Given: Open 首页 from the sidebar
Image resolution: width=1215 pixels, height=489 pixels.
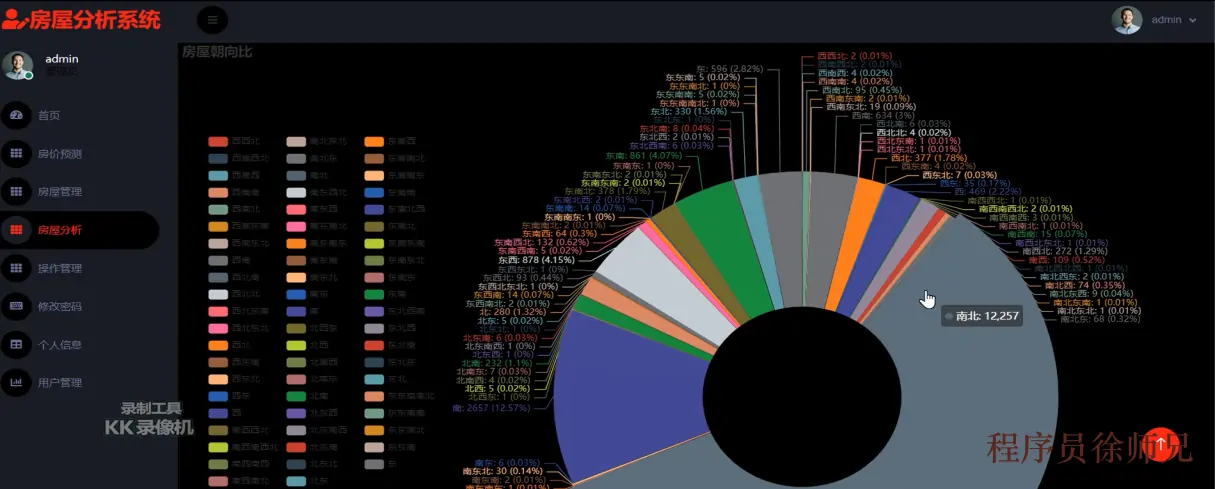Looking at the screenshot, I should tap(49, 116).
